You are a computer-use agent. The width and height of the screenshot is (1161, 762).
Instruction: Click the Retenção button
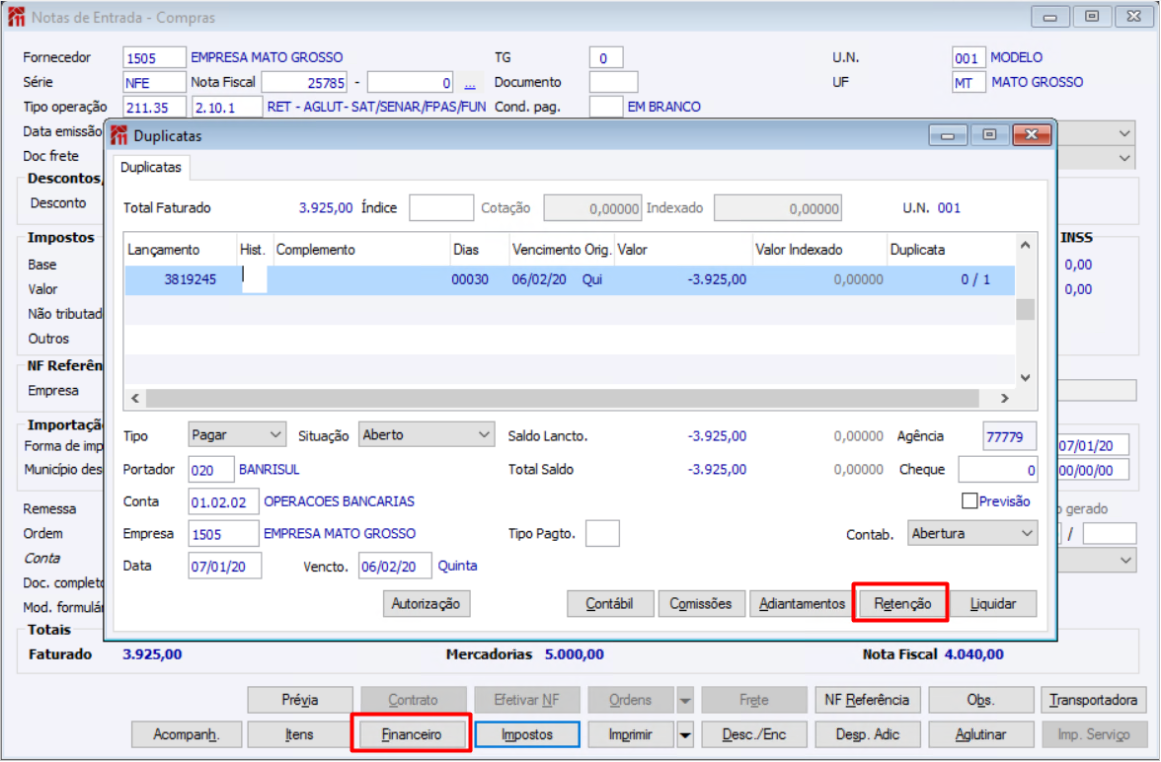[x=902, y=604]
